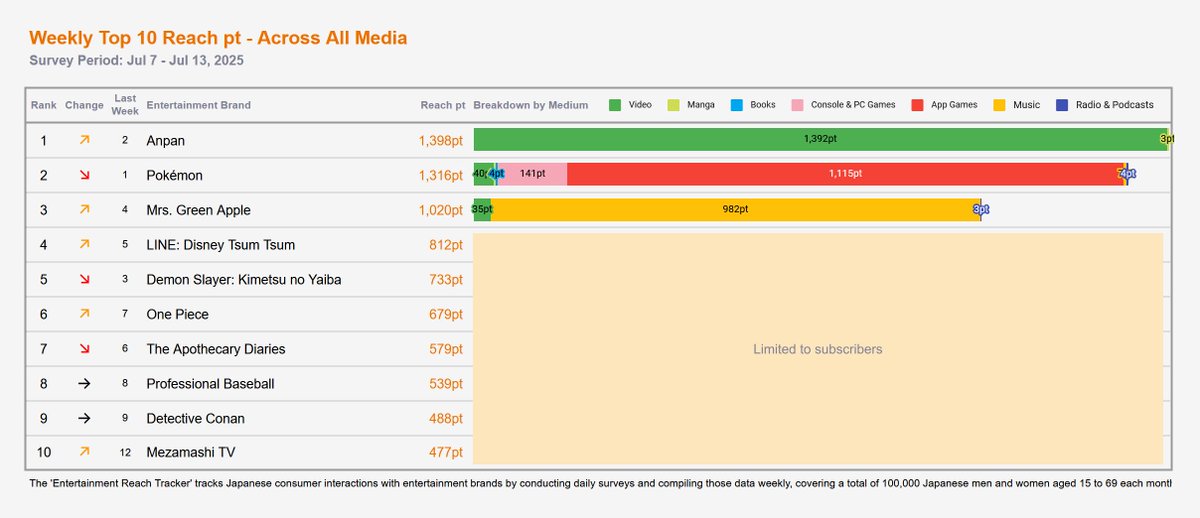
Task: Click the brand Detective Conan
Action: (195, 418)
